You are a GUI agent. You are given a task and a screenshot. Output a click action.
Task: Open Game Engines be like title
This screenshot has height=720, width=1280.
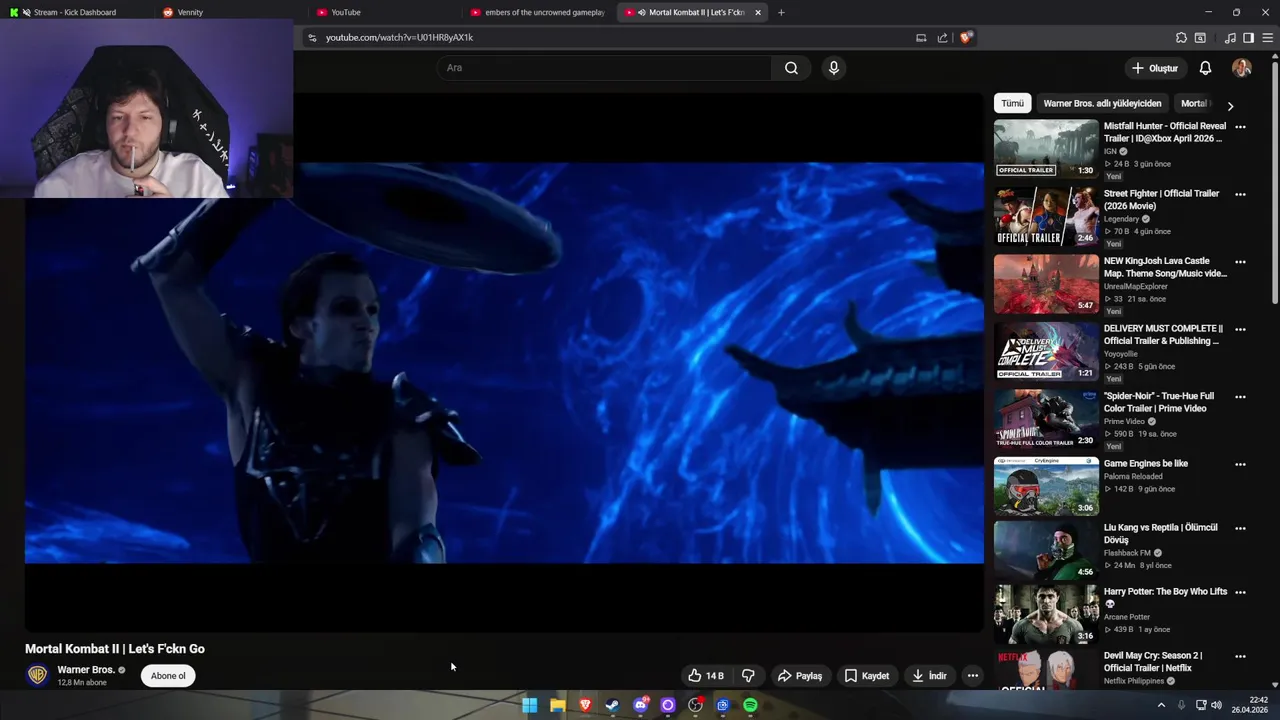(1146, 464)
